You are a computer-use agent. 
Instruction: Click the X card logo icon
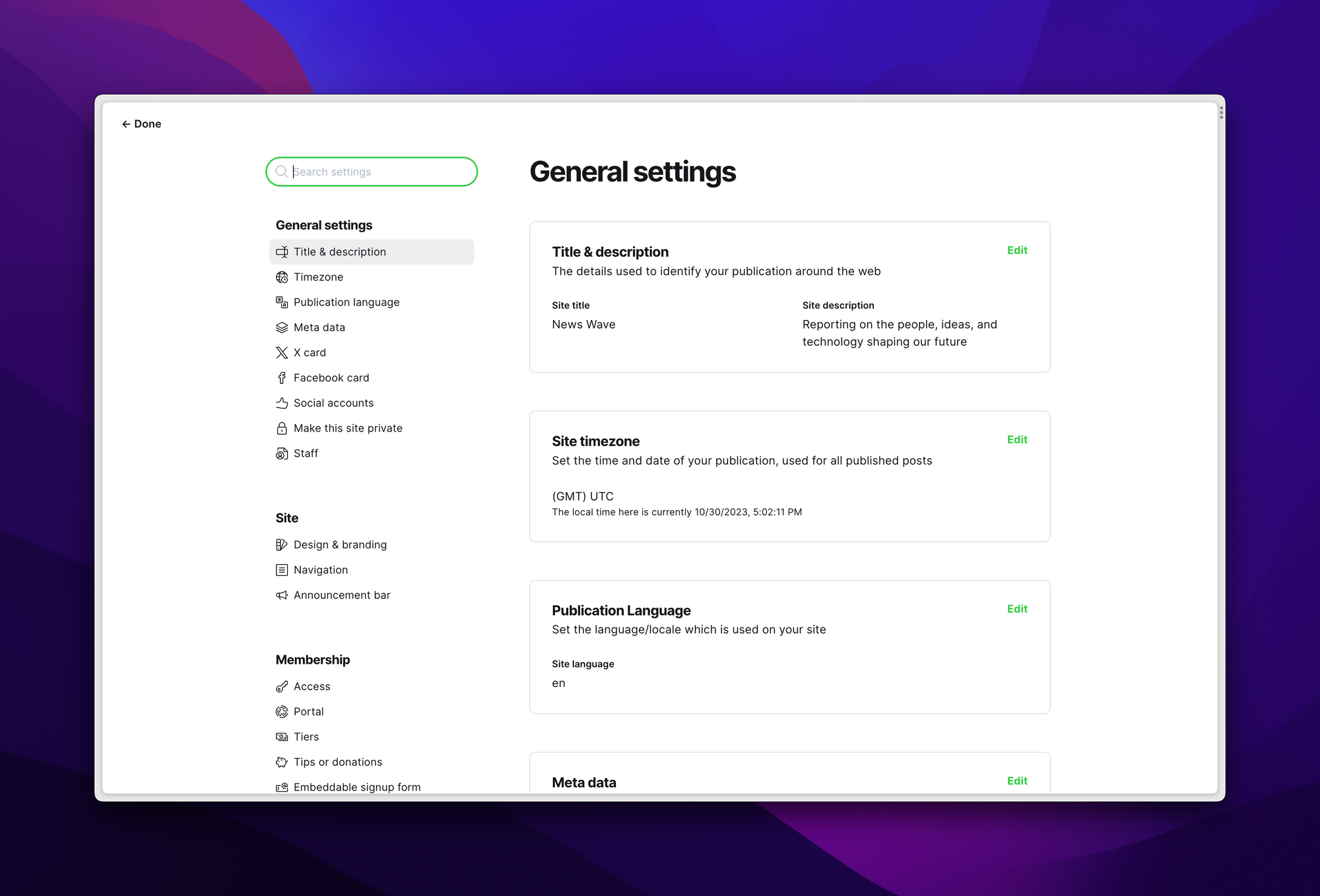(x=282, y=353)
